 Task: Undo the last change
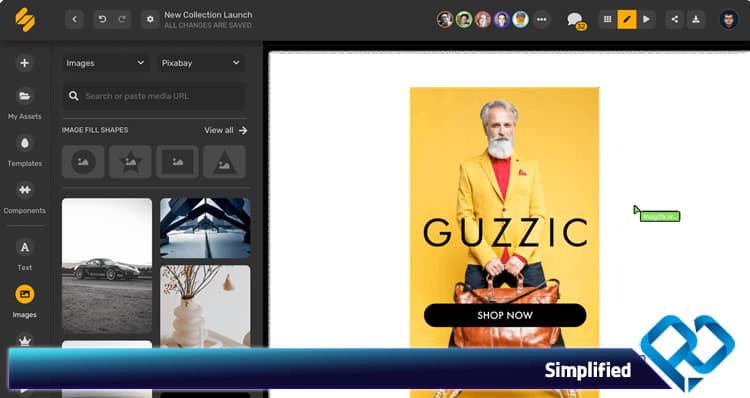tap(102, 19)
